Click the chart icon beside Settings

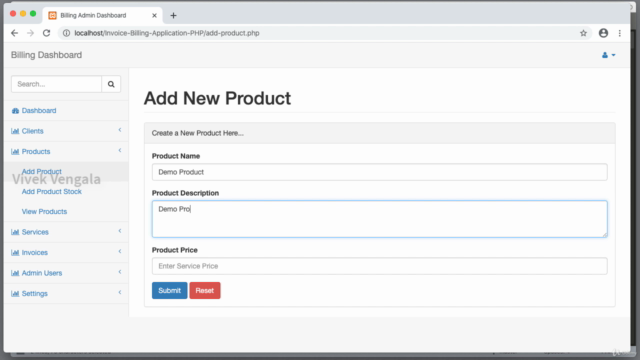(15, 293)
